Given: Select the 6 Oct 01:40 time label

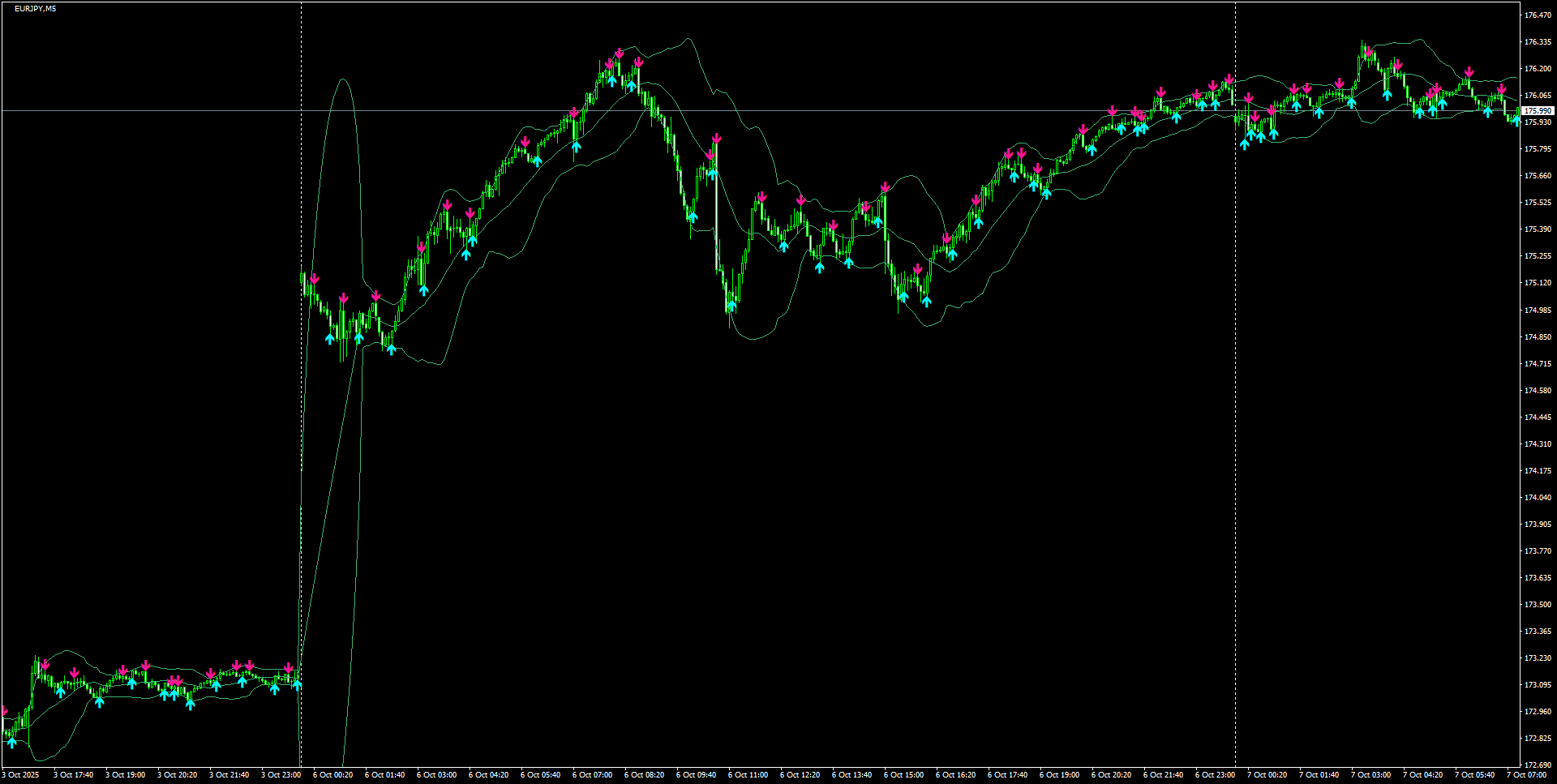Looking at the screenshot, I should tap(384, 775).
